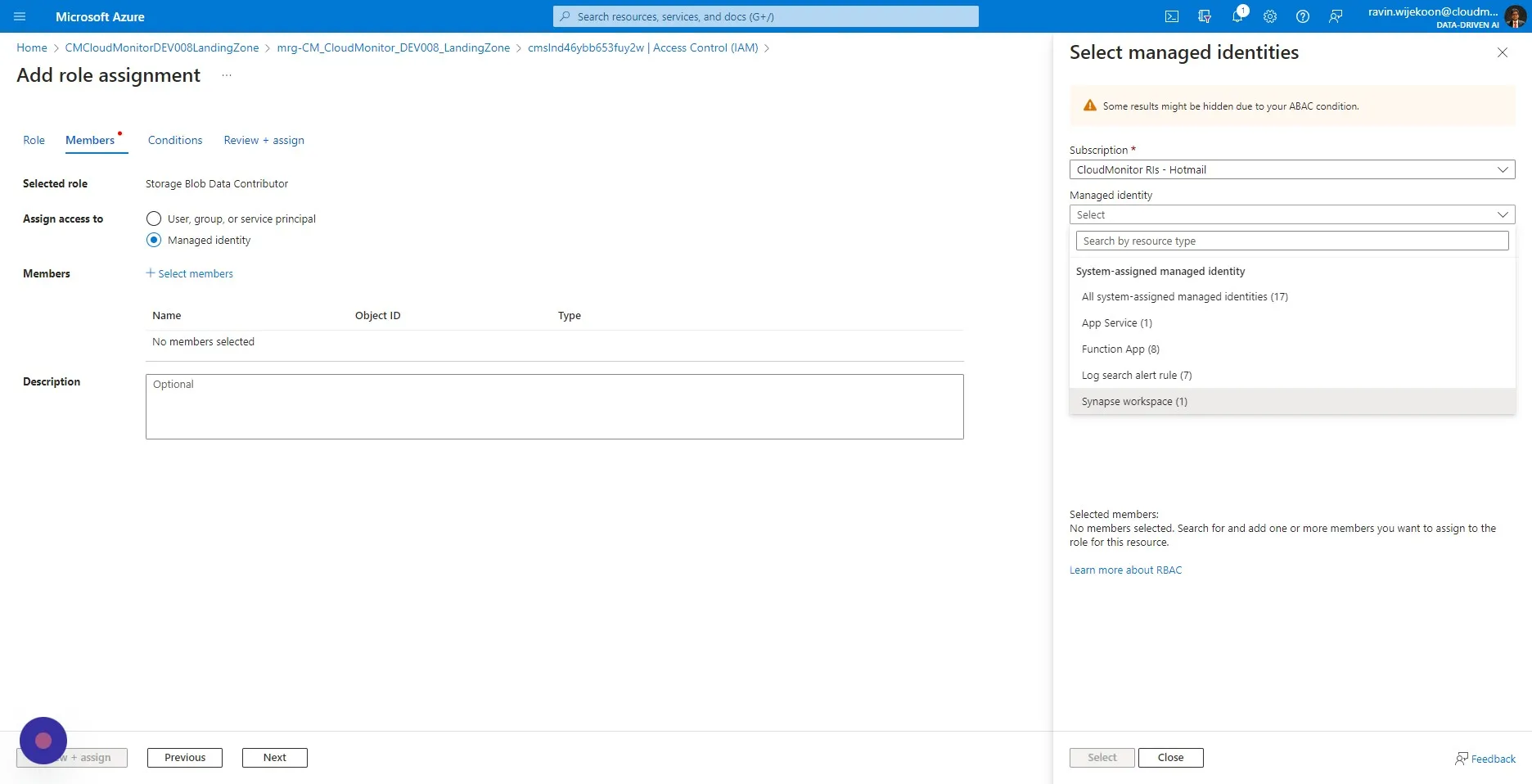This screenshot has width=1532, height=784.
Task: Open portal settings gear
Action: click(1270, 16)
